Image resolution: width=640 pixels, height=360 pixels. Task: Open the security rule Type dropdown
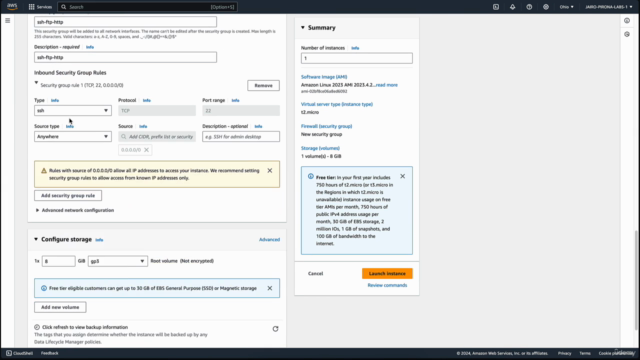pyautogui.click(x=73, y=111)
